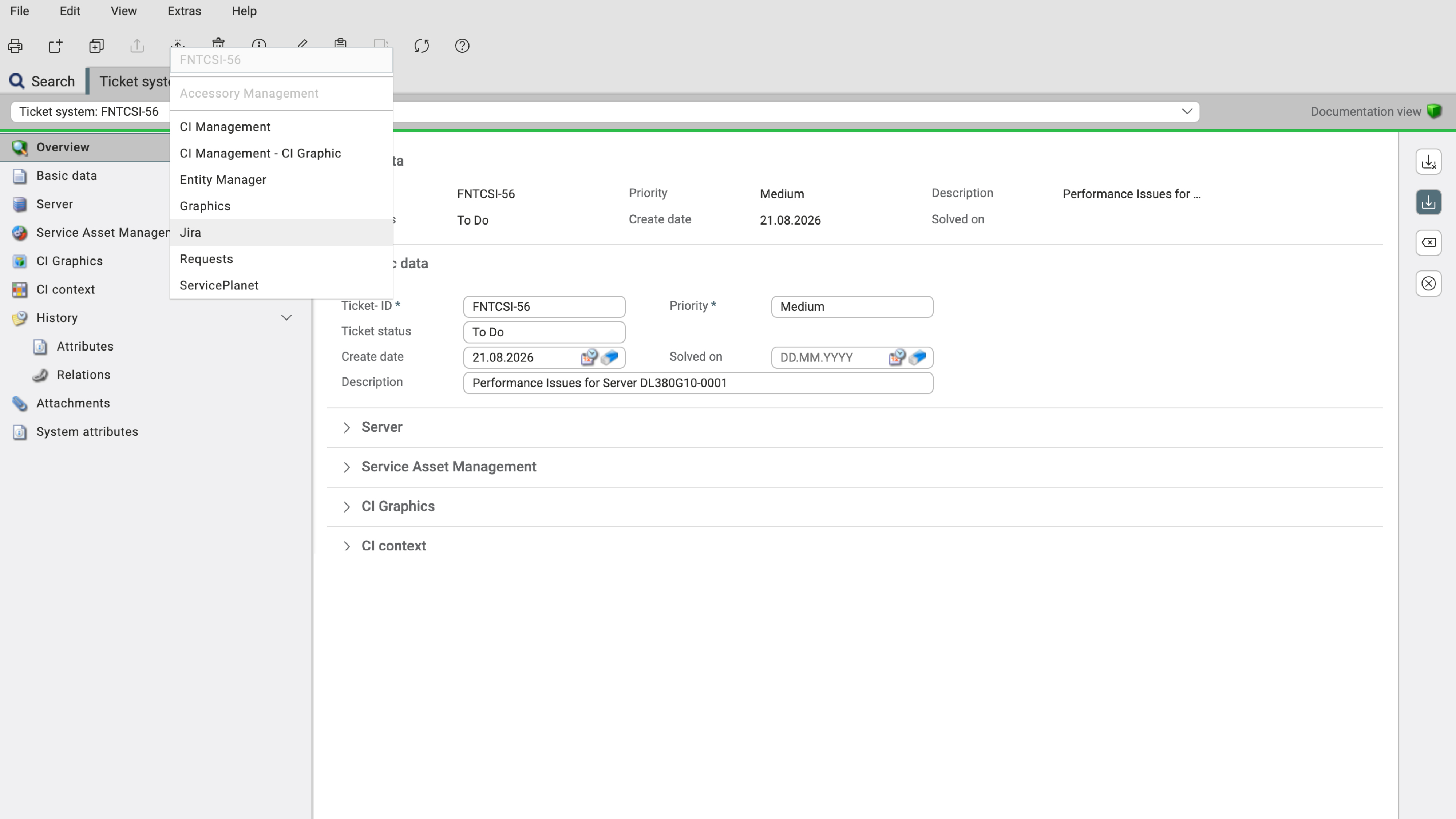The image size is (1456, 819).
Task: Collapse the History tree chevron
Action: 286,318
